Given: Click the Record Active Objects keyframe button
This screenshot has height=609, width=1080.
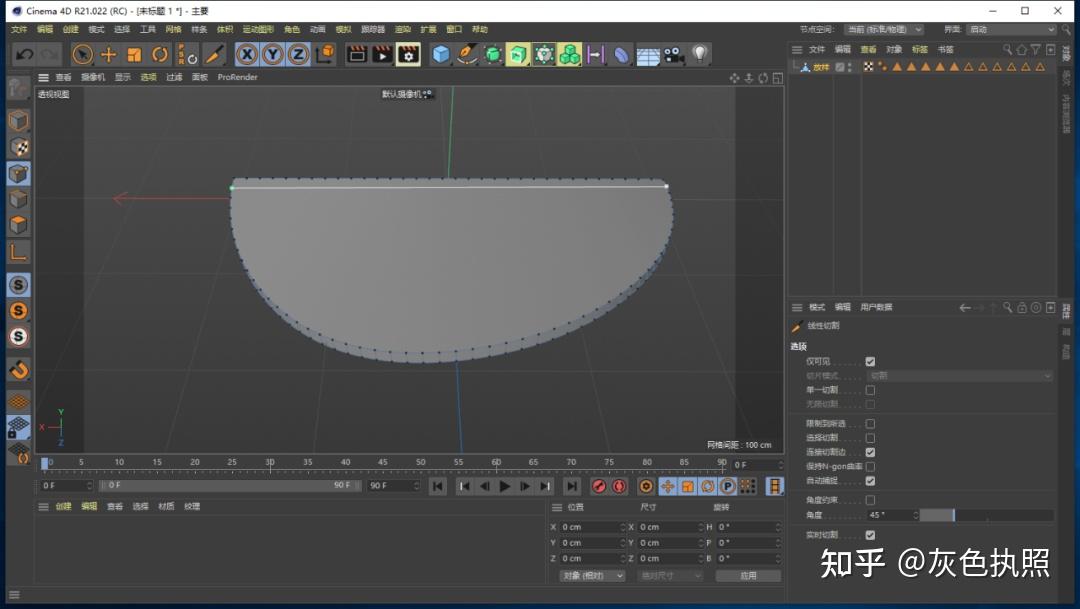Looking at the screenshot, I should [598, 486].
